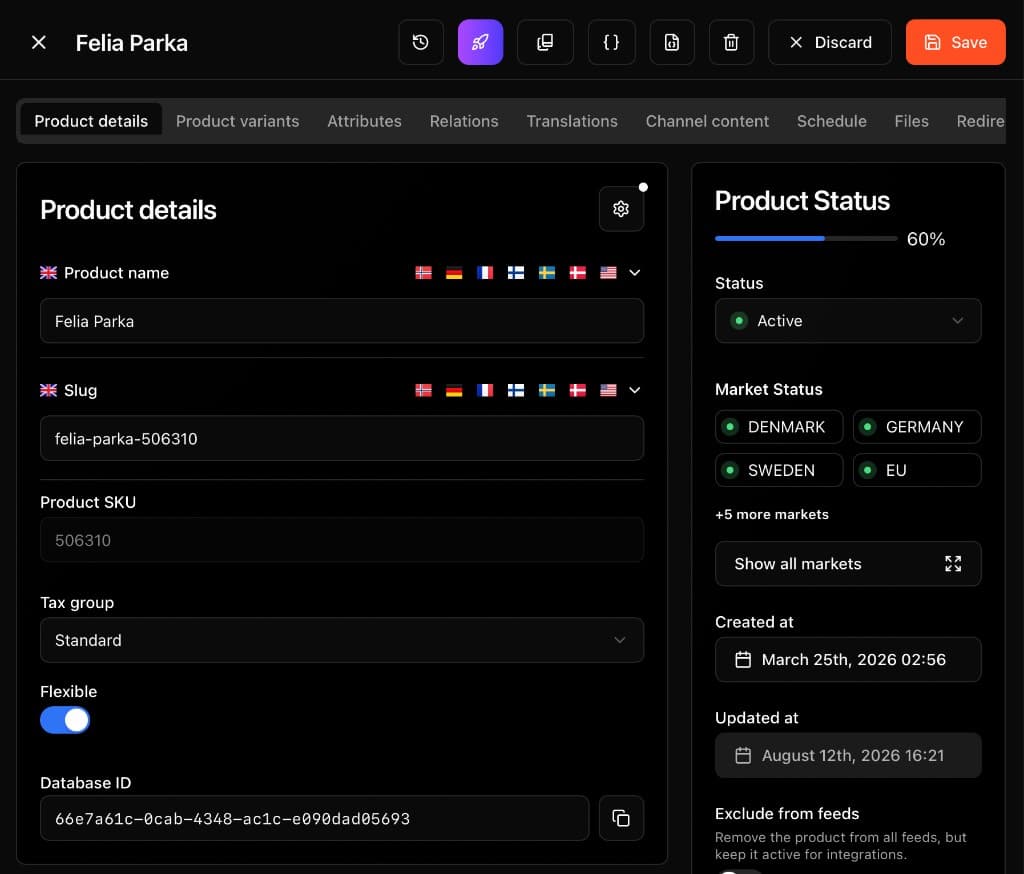Click the UK flag beside Product name

click(x=48, y=272)
